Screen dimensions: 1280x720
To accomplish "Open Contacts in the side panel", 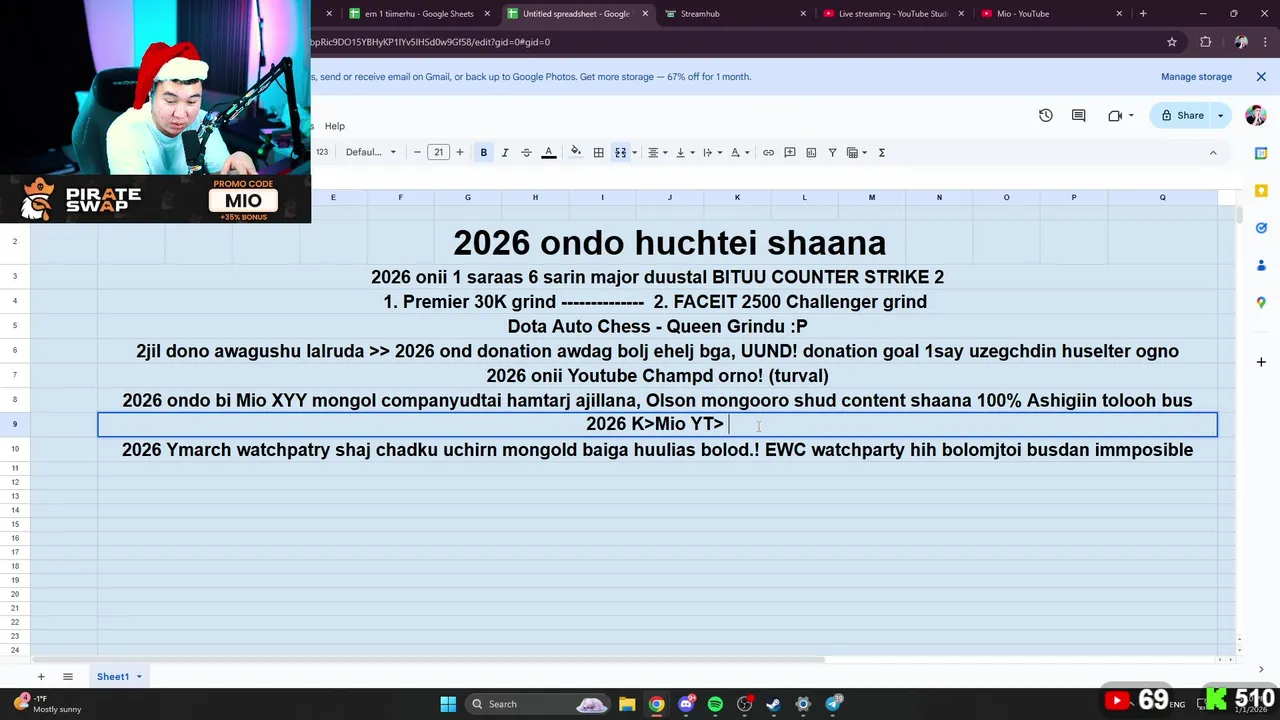I will [x=1261, y=265].
